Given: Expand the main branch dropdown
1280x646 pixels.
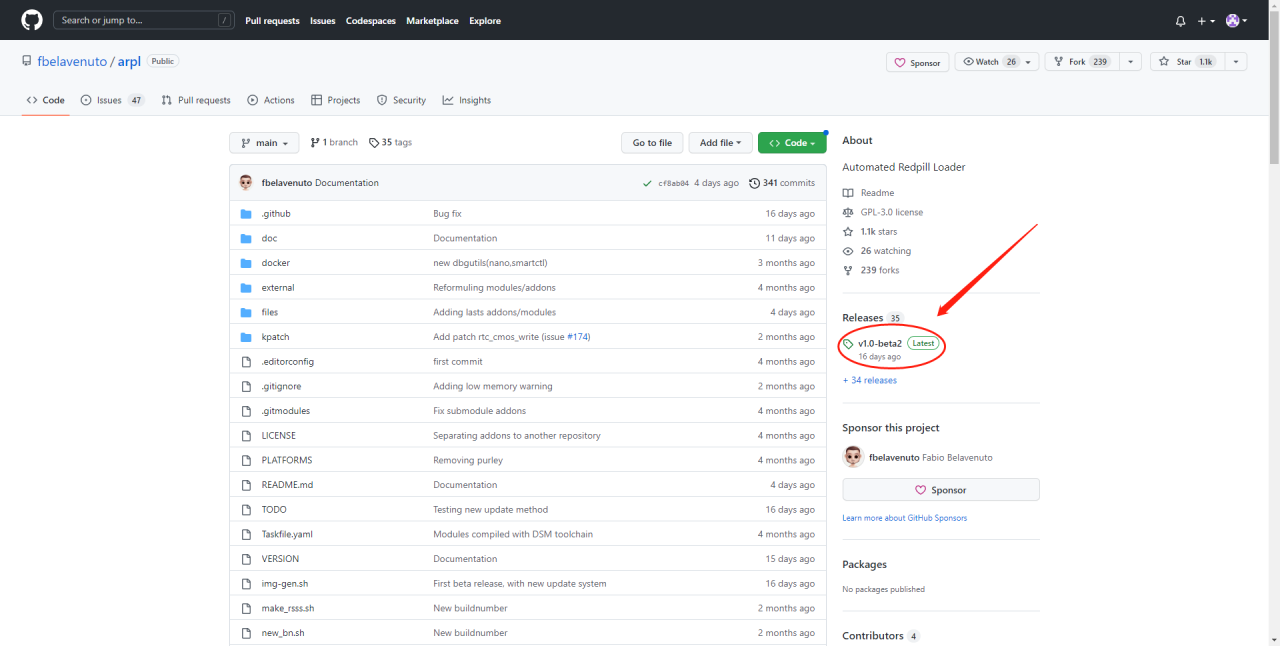Looking at the screenshot, I should tap(264, 143).
